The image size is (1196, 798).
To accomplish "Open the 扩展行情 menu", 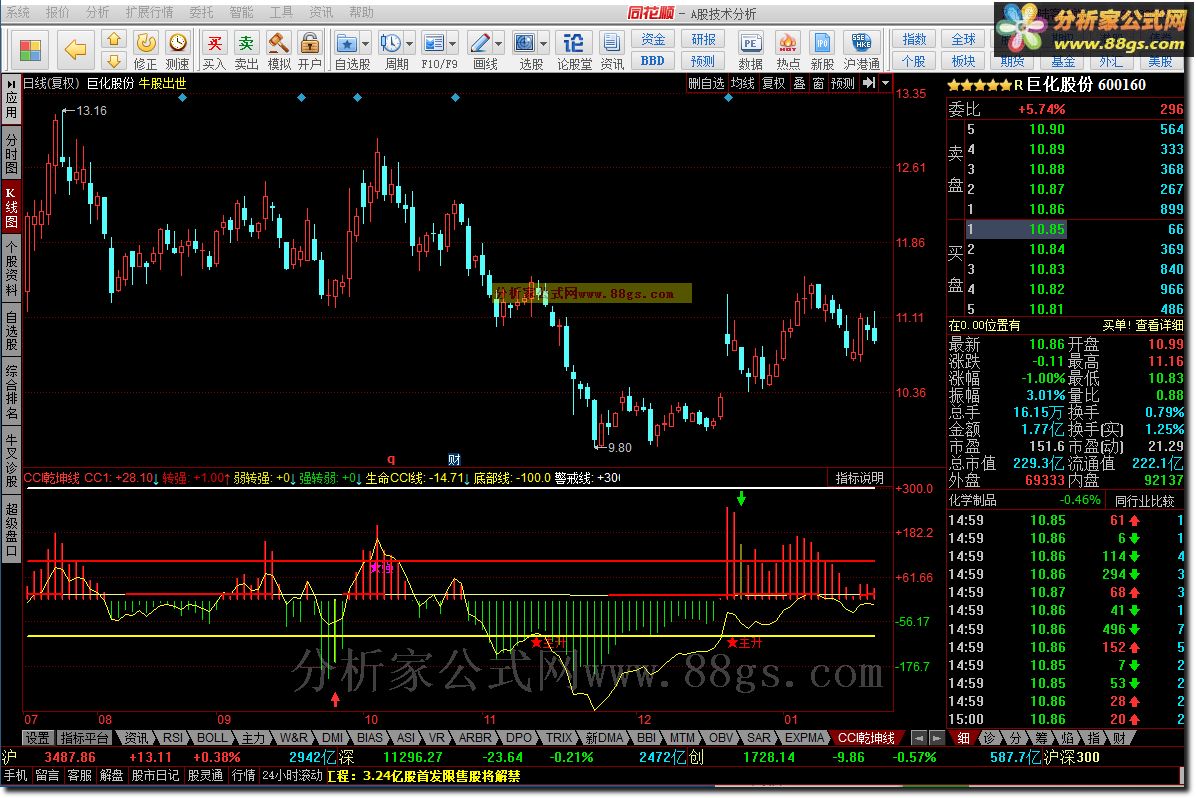I will click(149, 12).
